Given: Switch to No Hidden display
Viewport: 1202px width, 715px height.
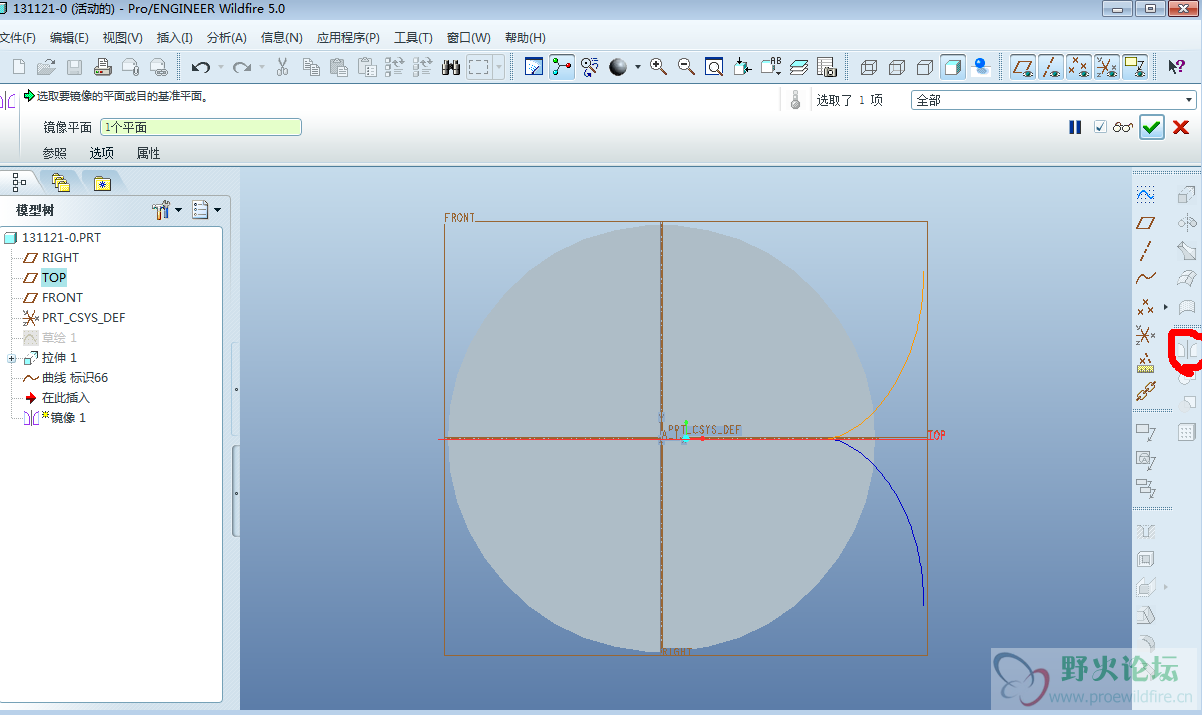Looking at the screenshot, I should tap(925, 67).
